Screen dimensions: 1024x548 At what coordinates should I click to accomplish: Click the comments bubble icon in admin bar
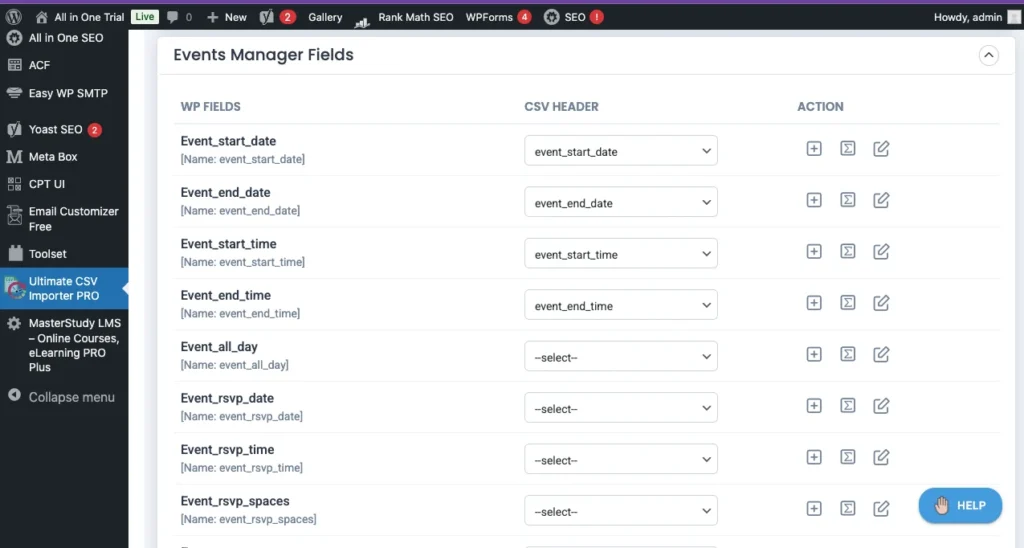click(180, 17)
